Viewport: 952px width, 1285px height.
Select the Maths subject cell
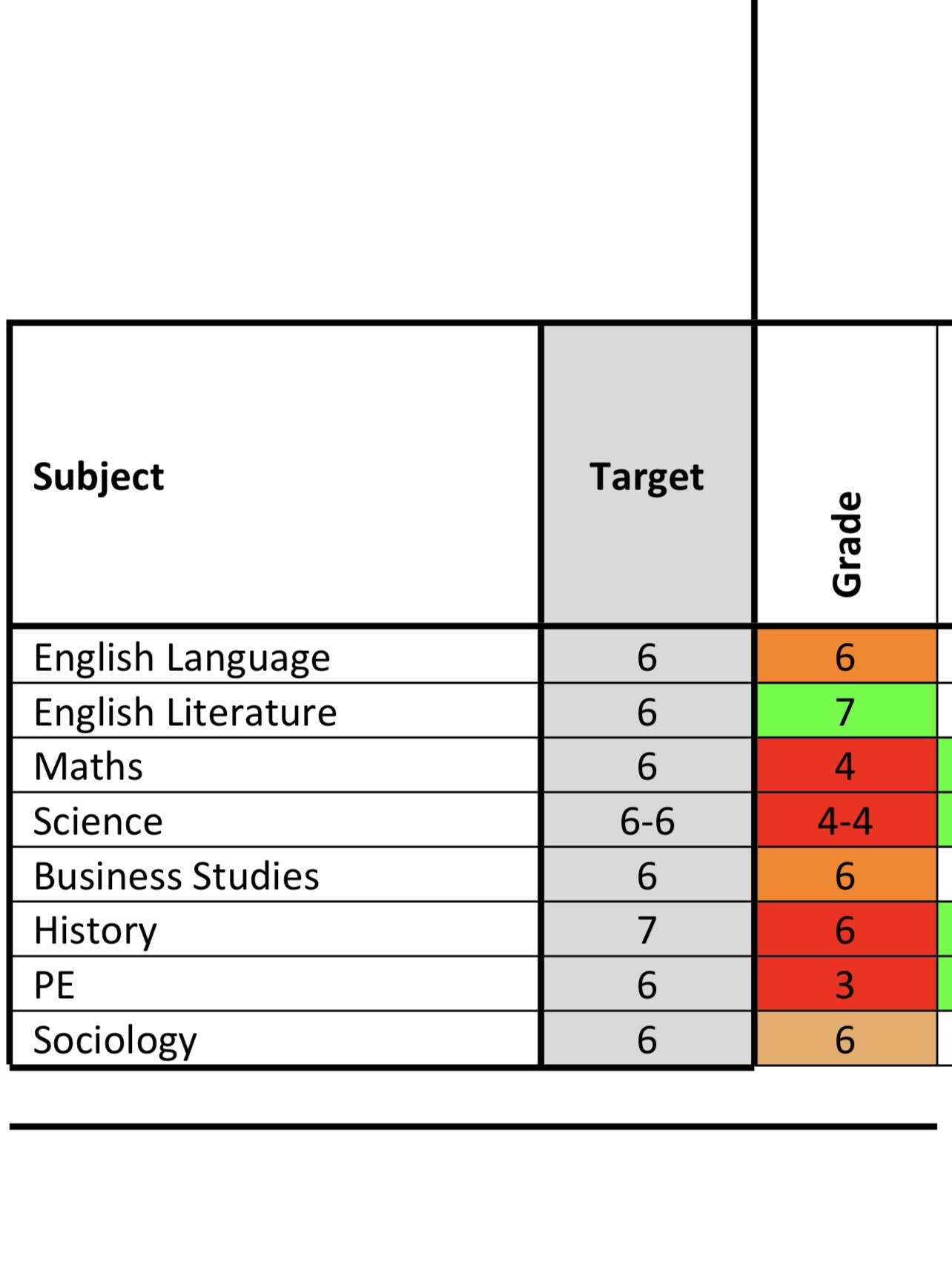coord(276,765)
